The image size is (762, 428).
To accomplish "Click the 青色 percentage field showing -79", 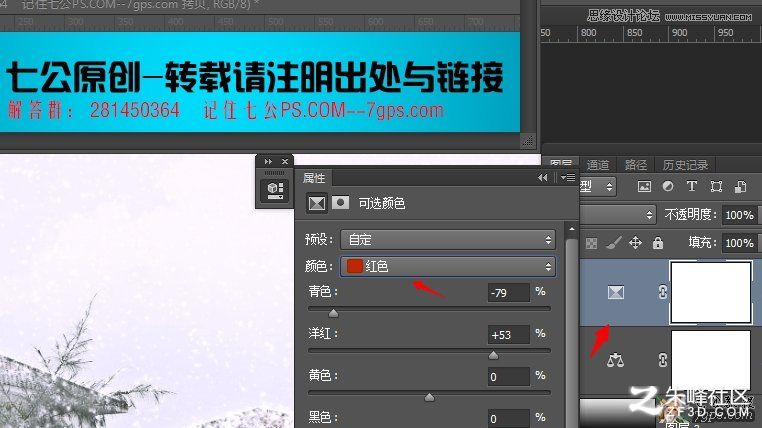I will 508,292.
